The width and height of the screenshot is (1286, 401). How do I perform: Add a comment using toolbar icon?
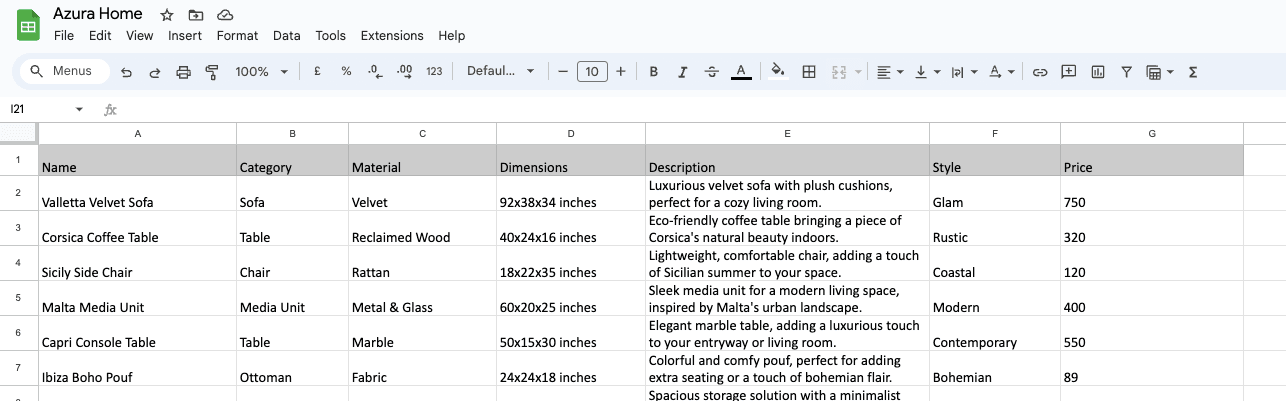[x=1069, y=72]
